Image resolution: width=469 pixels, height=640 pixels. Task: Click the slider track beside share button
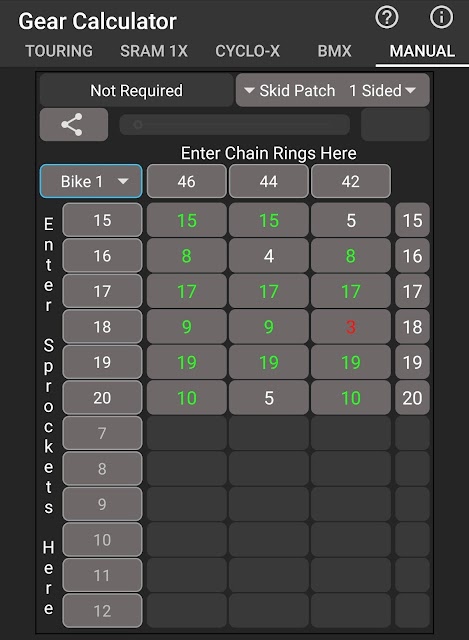tap(234, 124)
